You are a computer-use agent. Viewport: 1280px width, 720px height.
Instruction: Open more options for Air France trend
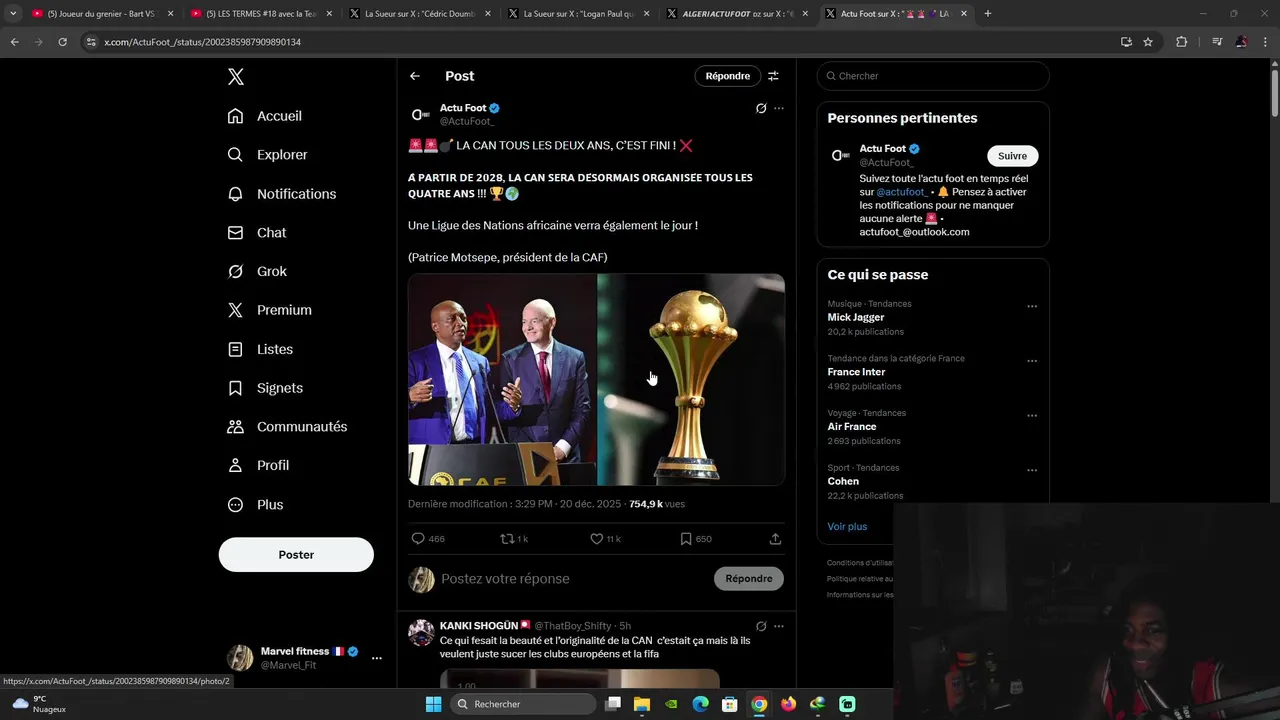(1032, 415)
